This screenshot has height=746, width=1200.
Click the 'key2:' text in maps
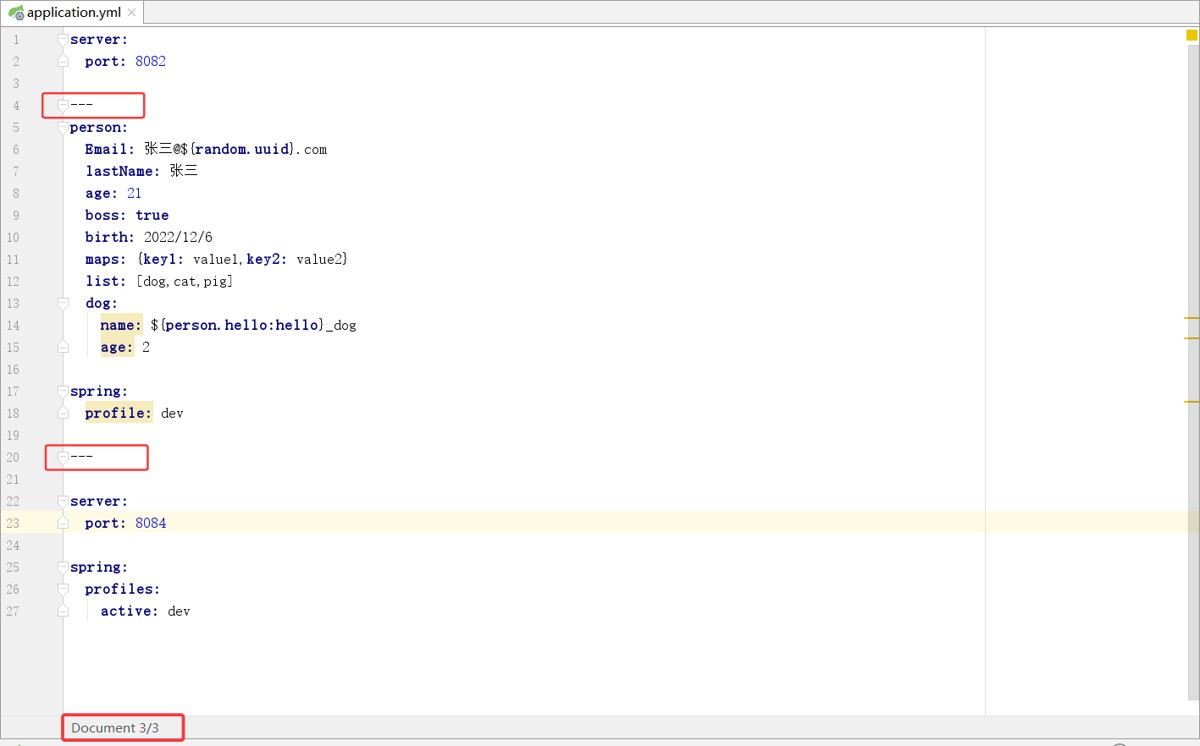click(267, 259)
